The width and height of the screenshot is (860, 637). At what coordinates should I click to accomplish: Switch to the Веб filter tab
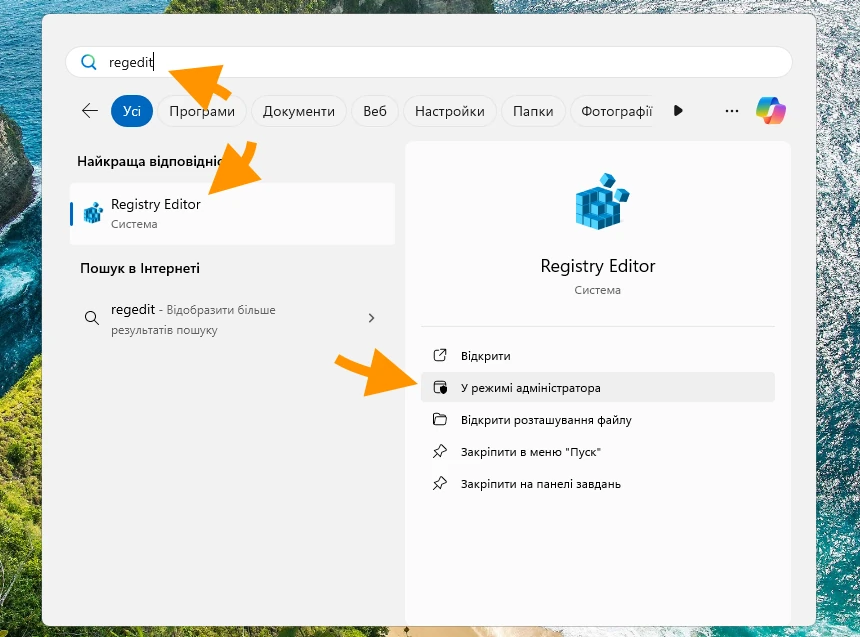375,111
